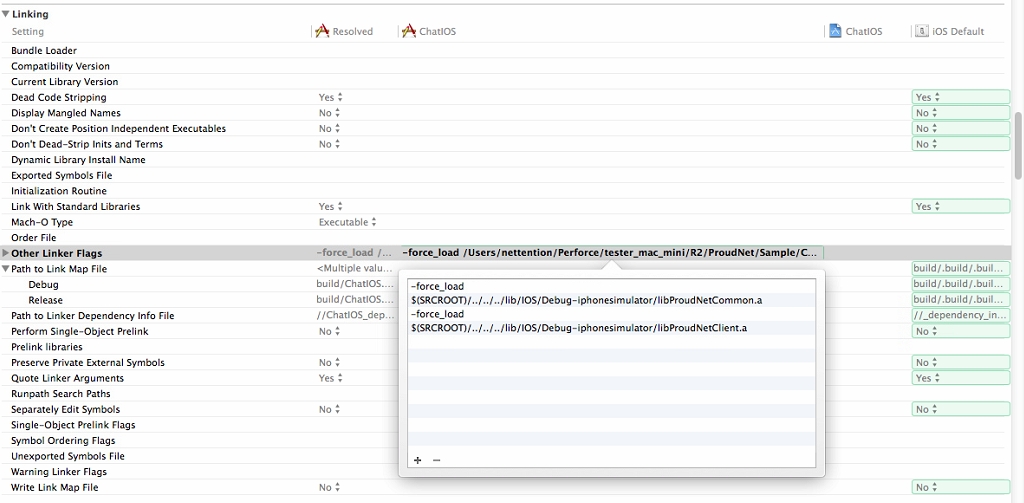Collapse Path to Link Map File
The height and width of the screenshot is (503, 1024).
[x=6, y=269]
